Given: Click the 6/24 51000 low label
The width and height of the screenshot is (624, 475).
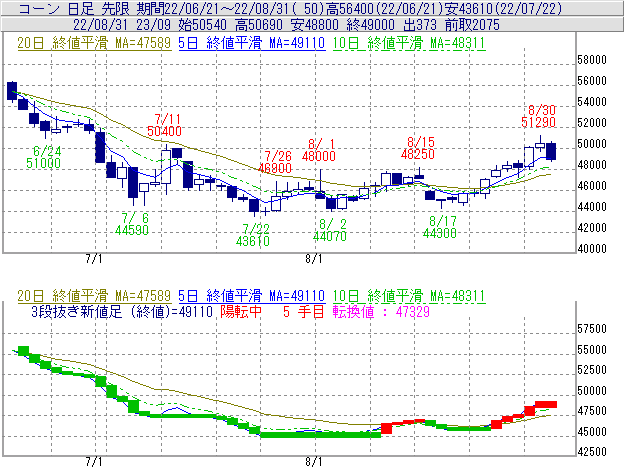Looking at the screenshot, I should tap(44, 157).
